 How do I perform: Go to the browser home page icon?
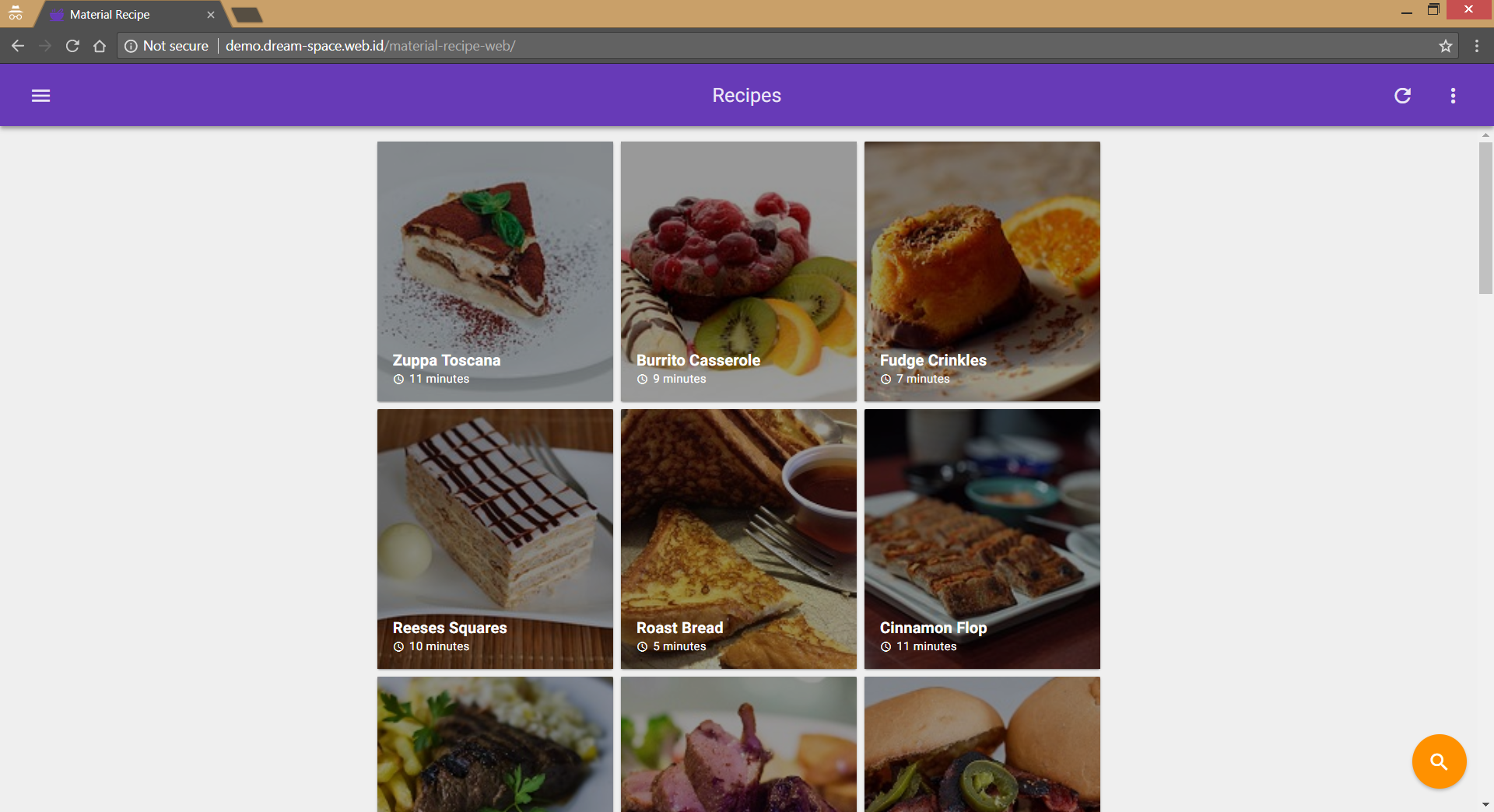pos(100,46)
